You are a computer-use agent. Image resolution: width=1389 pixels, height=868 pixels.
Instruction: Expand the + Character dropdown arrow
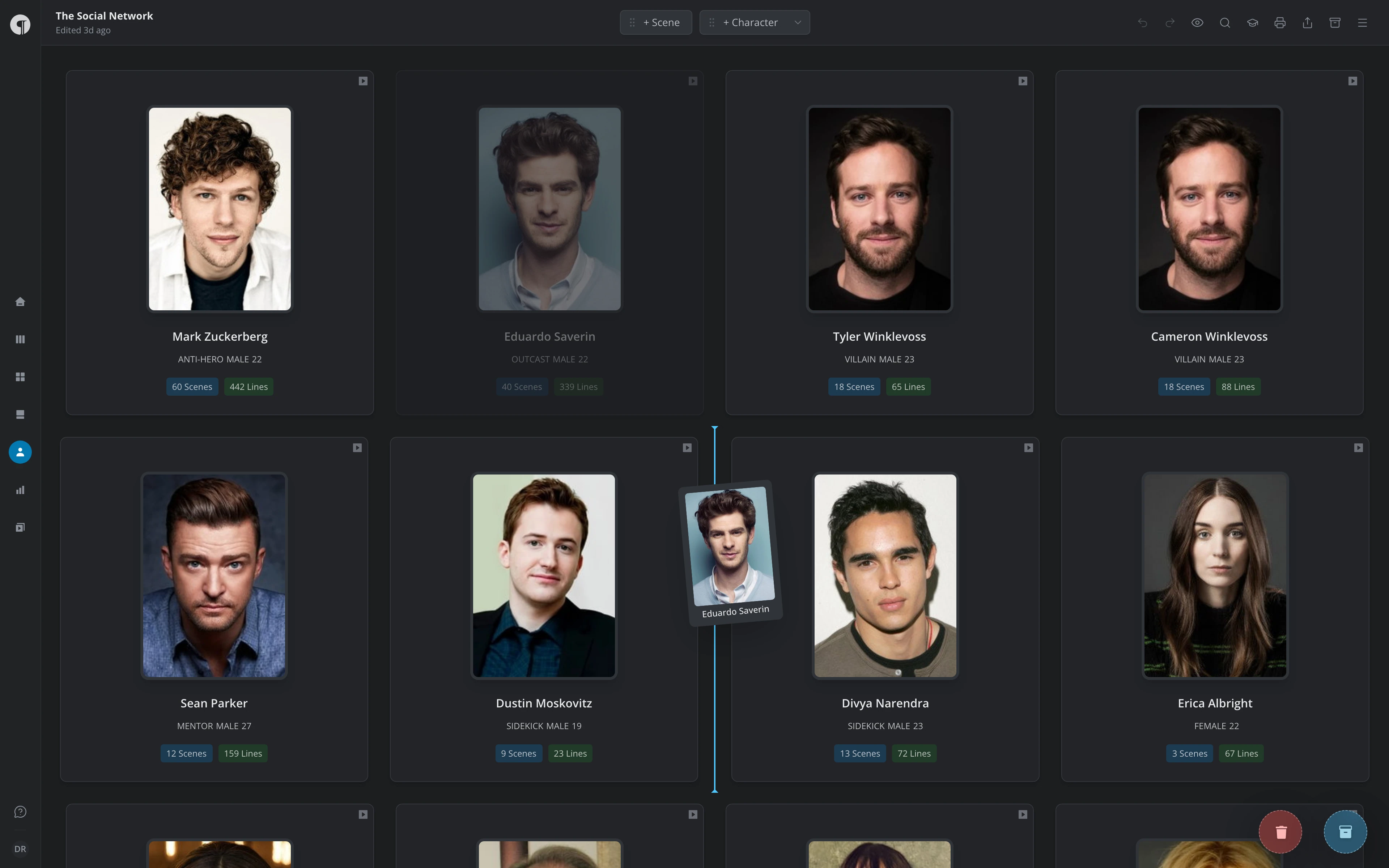coord(798,22)
